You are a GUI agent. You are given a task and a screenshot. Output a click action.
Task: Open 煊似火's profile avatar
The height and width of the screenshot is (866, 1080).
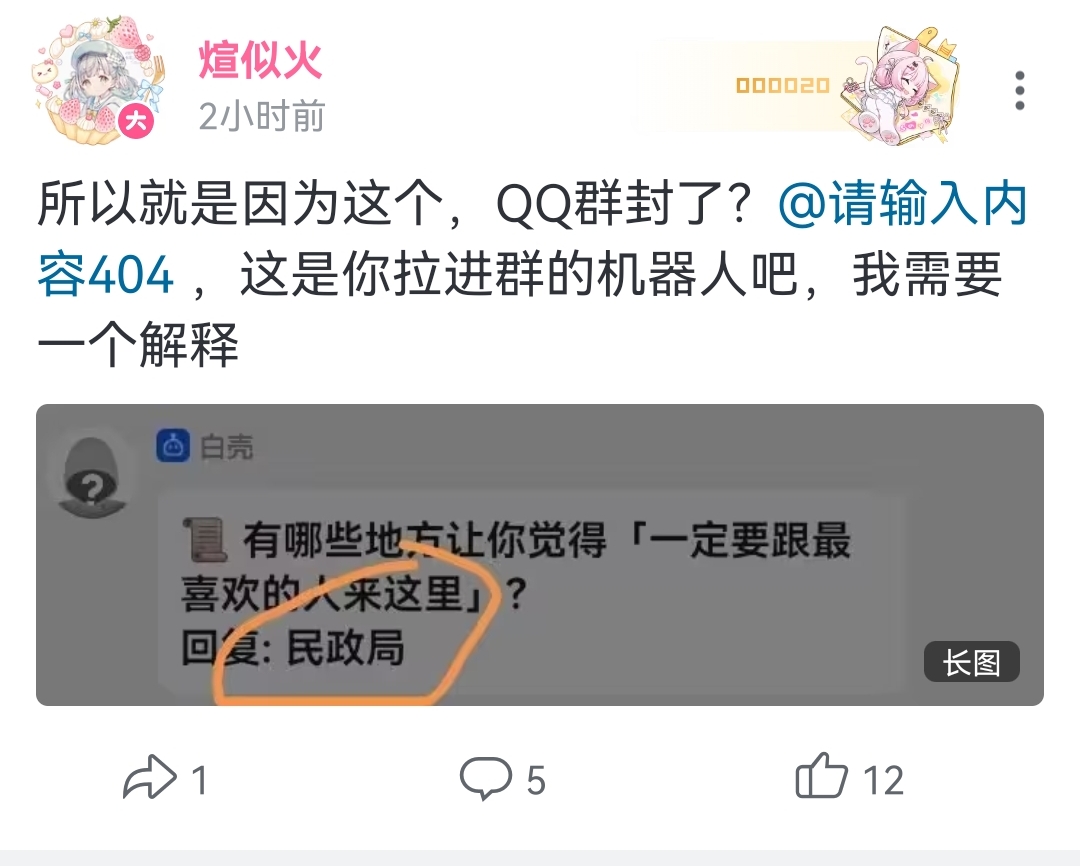point(98,81)
